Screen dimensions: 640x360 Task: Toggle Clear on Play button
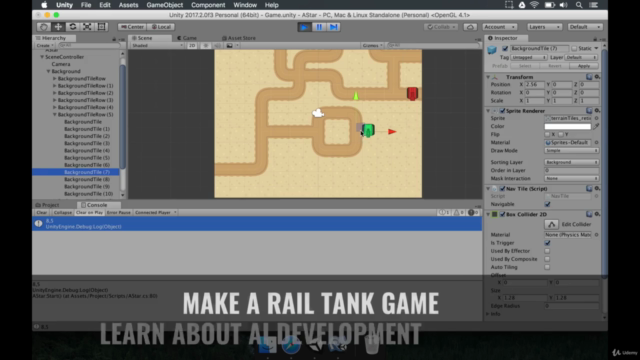(89, 213)
